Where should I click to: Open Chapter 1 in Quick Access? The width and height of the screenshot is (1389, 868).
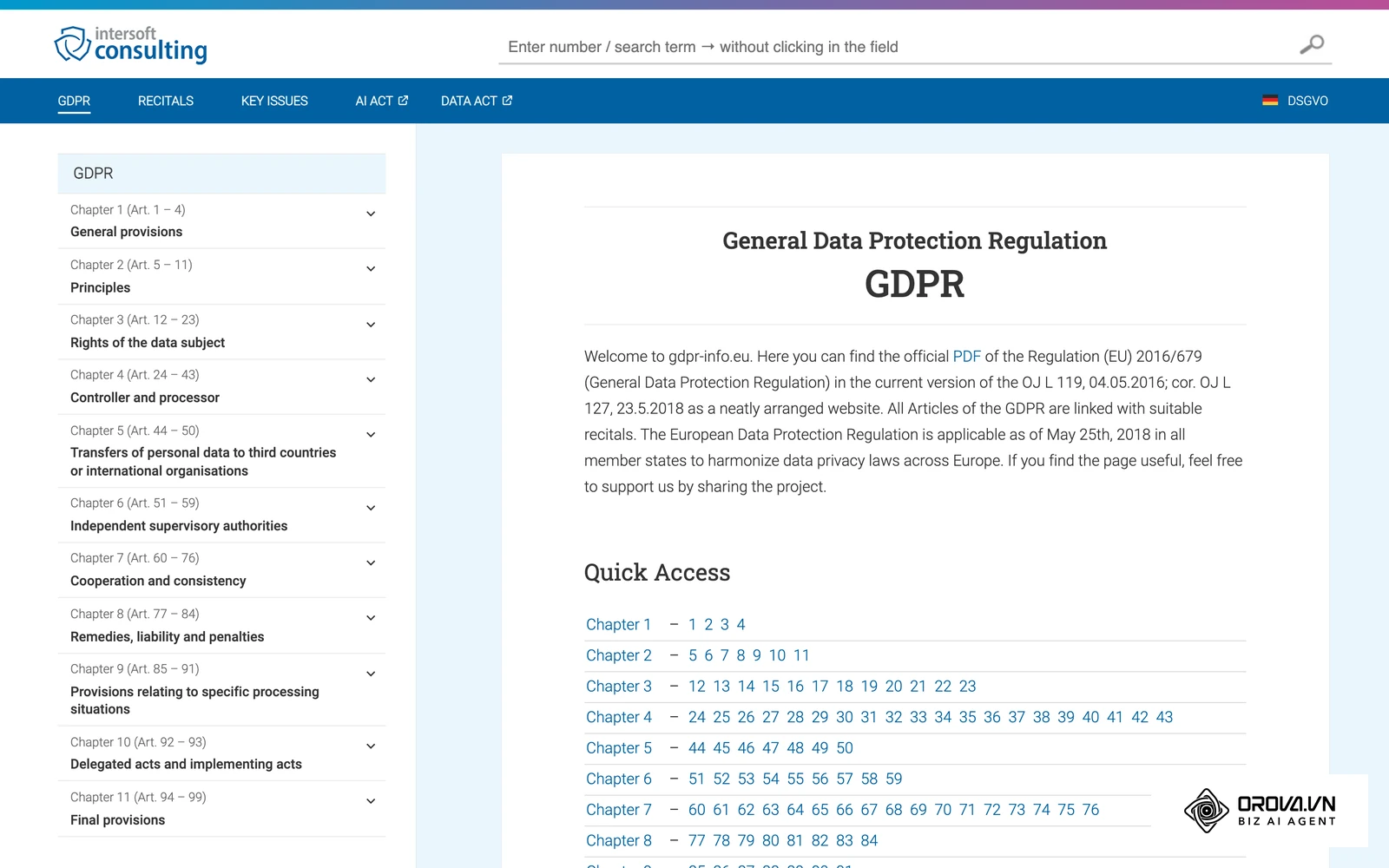tap(618, 625)
